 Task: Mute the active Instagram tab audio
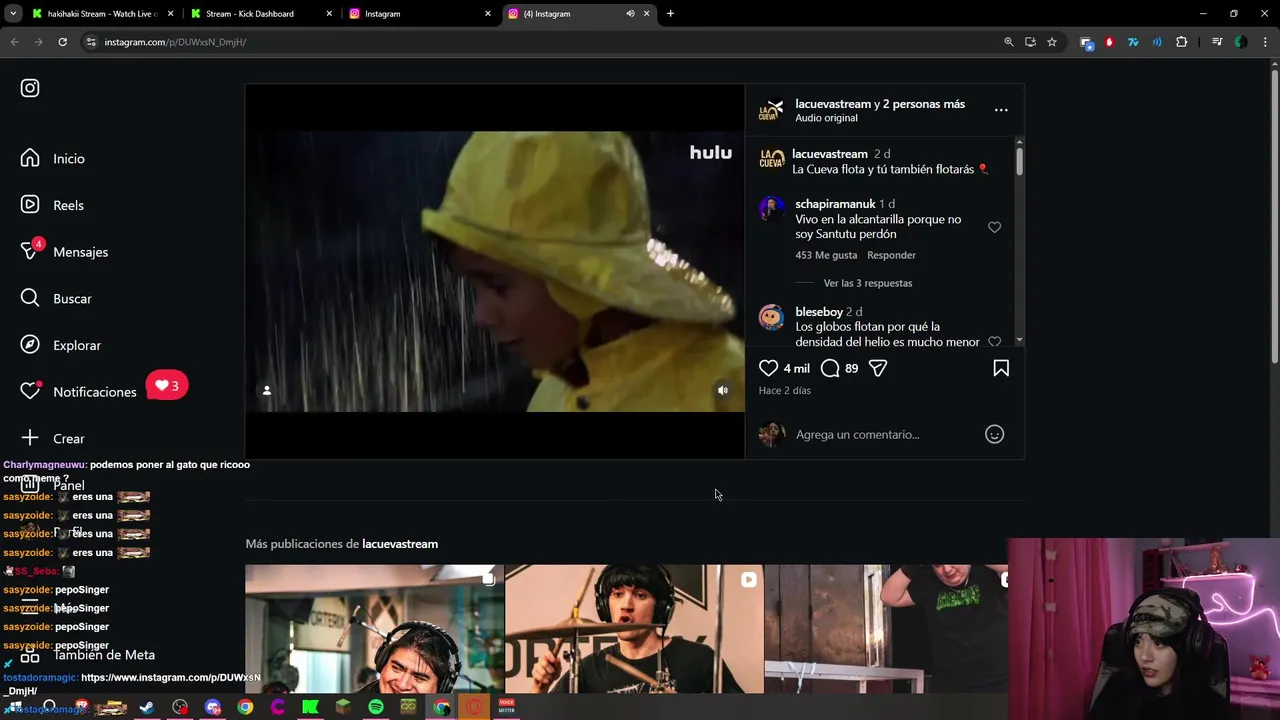(x=630, y=14)
